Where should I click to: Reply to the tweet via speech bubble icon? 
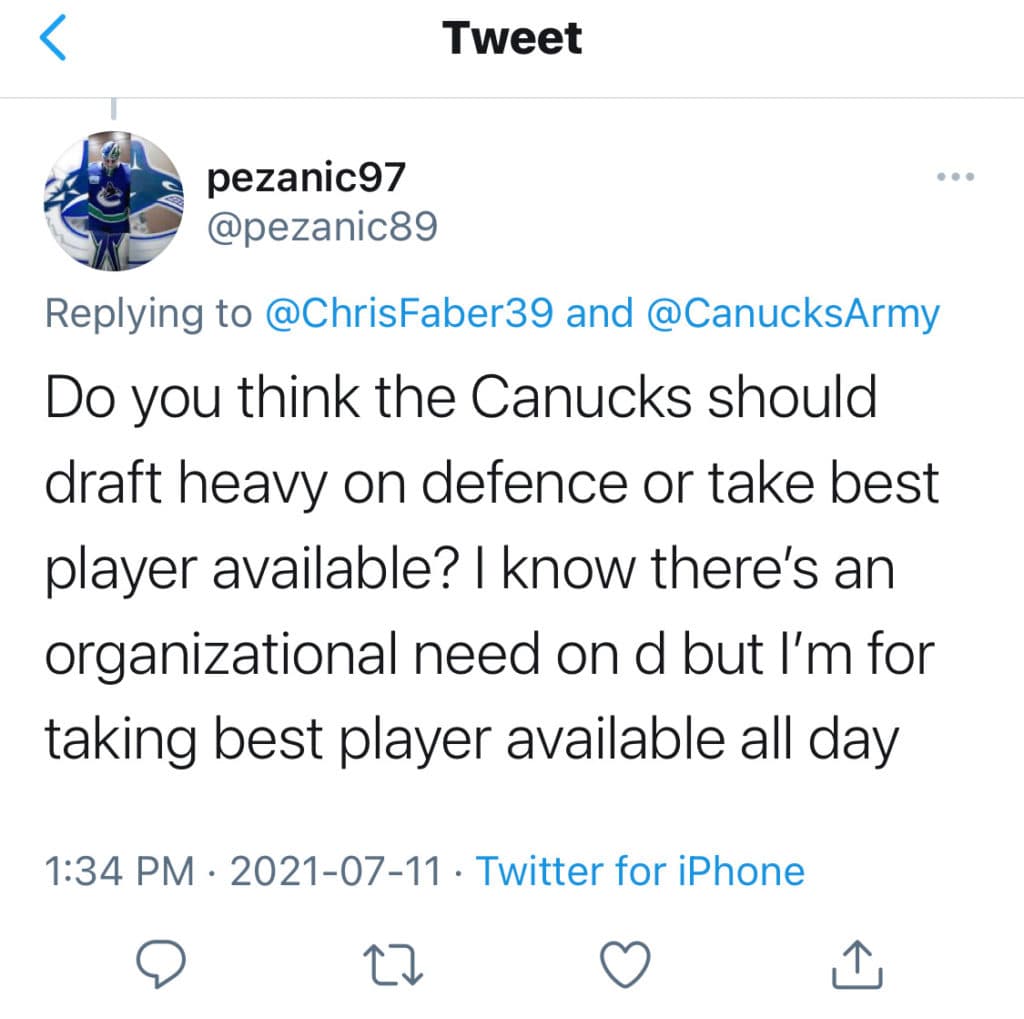(156, 962)
